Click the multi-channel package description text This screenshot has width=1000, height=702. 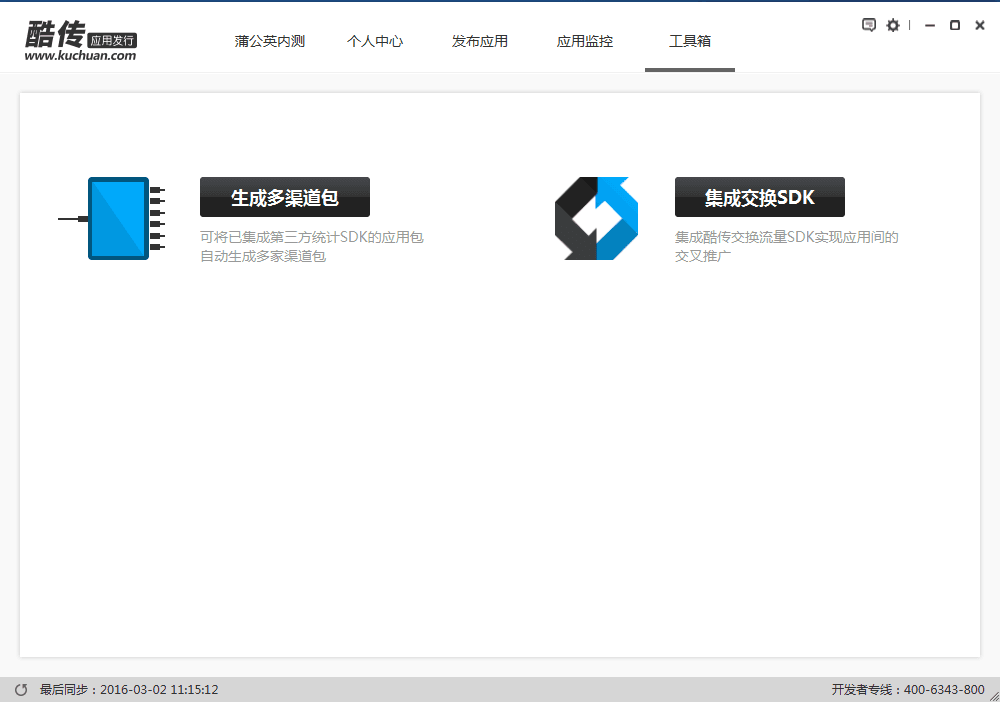click(312, 247)
